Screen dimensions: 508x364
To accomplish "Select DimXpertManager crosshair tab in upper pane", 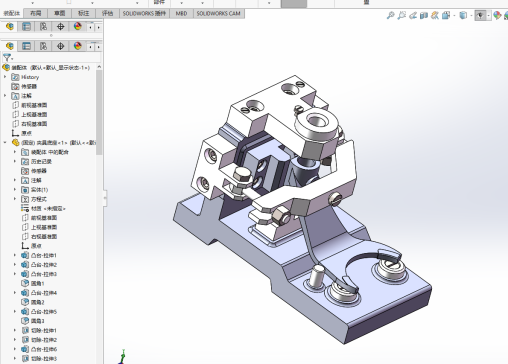I will tap(61, 26).
